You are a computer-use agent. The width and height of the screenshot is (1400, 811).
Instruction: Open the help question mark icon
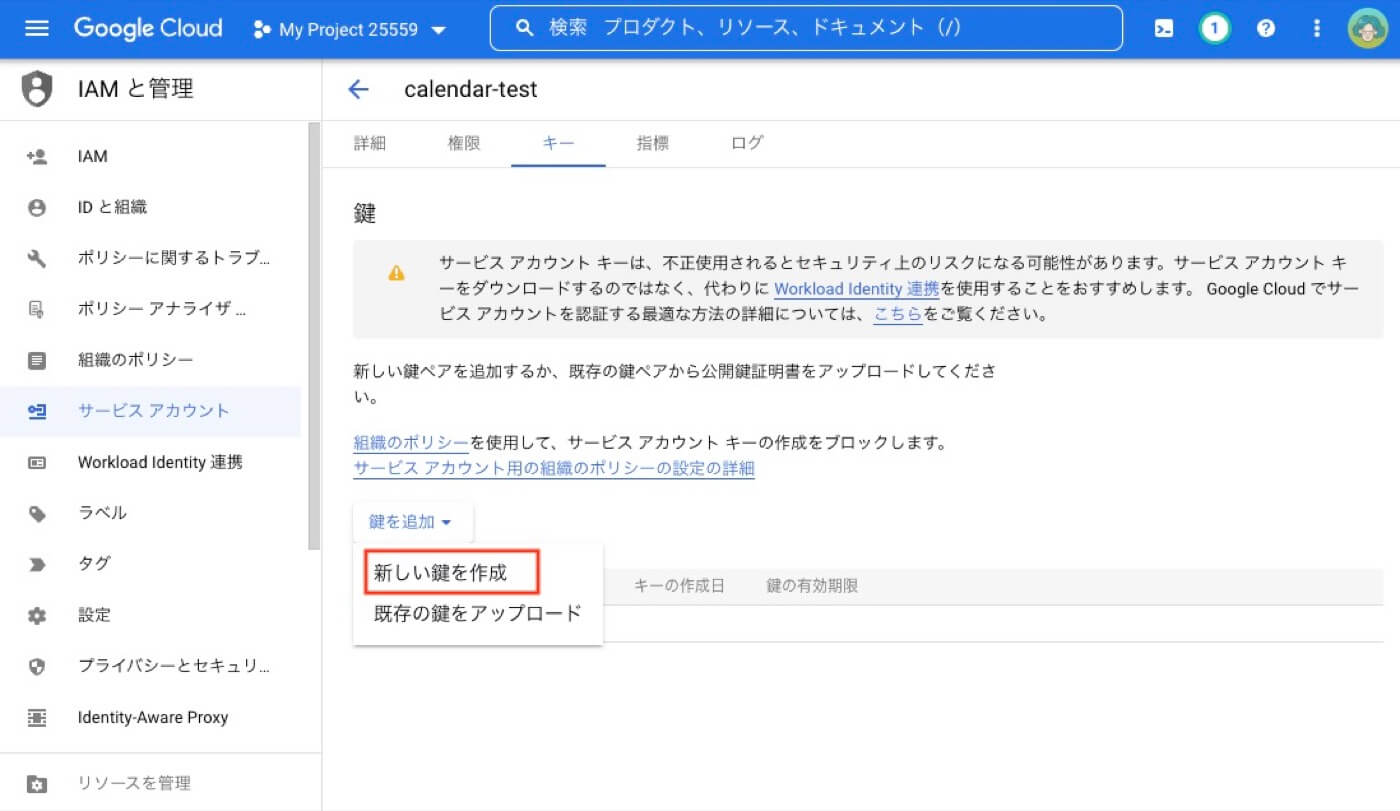pos(1266,29)
